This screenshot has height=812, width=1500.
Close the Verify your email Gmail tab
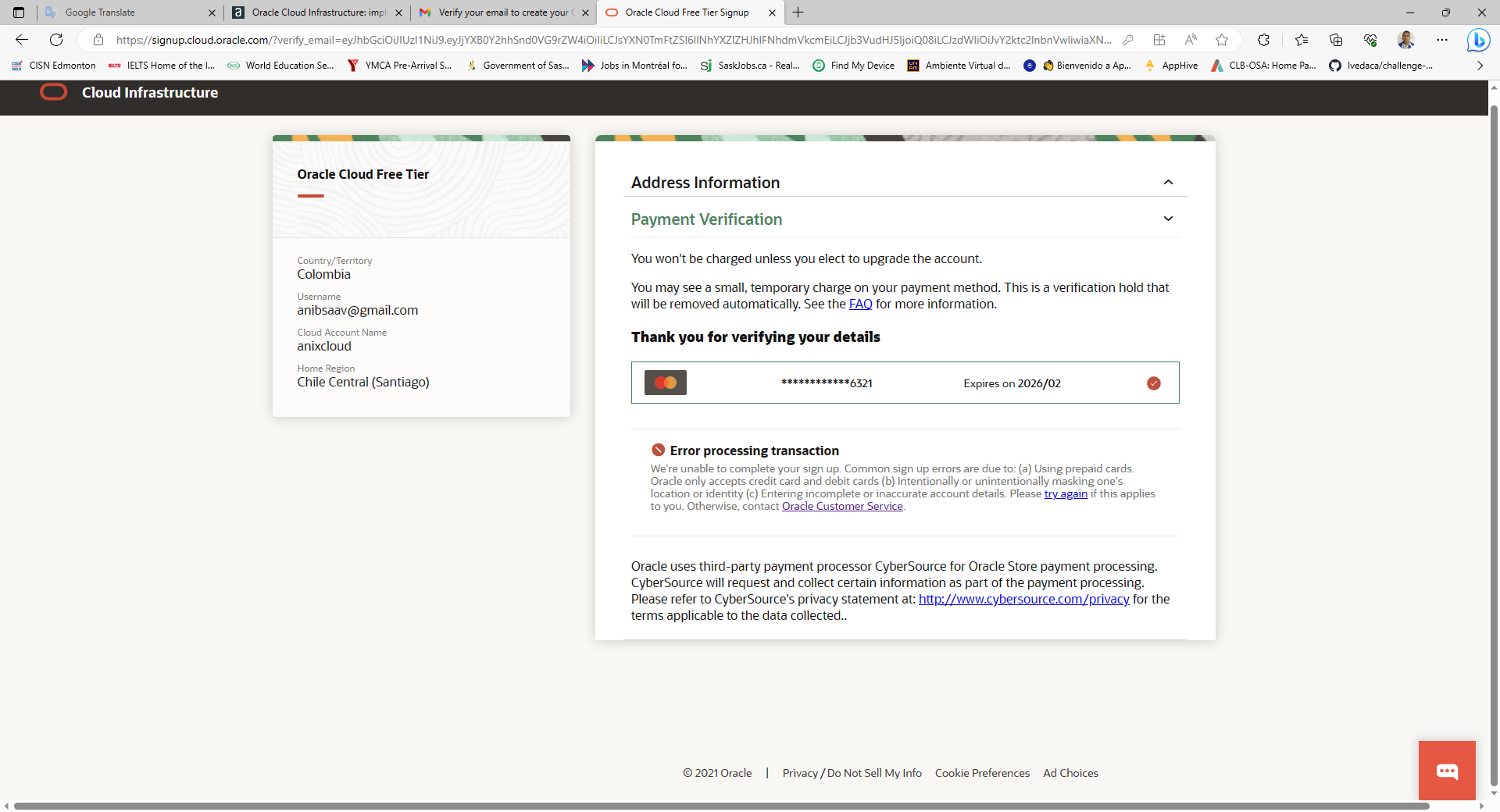585,12
